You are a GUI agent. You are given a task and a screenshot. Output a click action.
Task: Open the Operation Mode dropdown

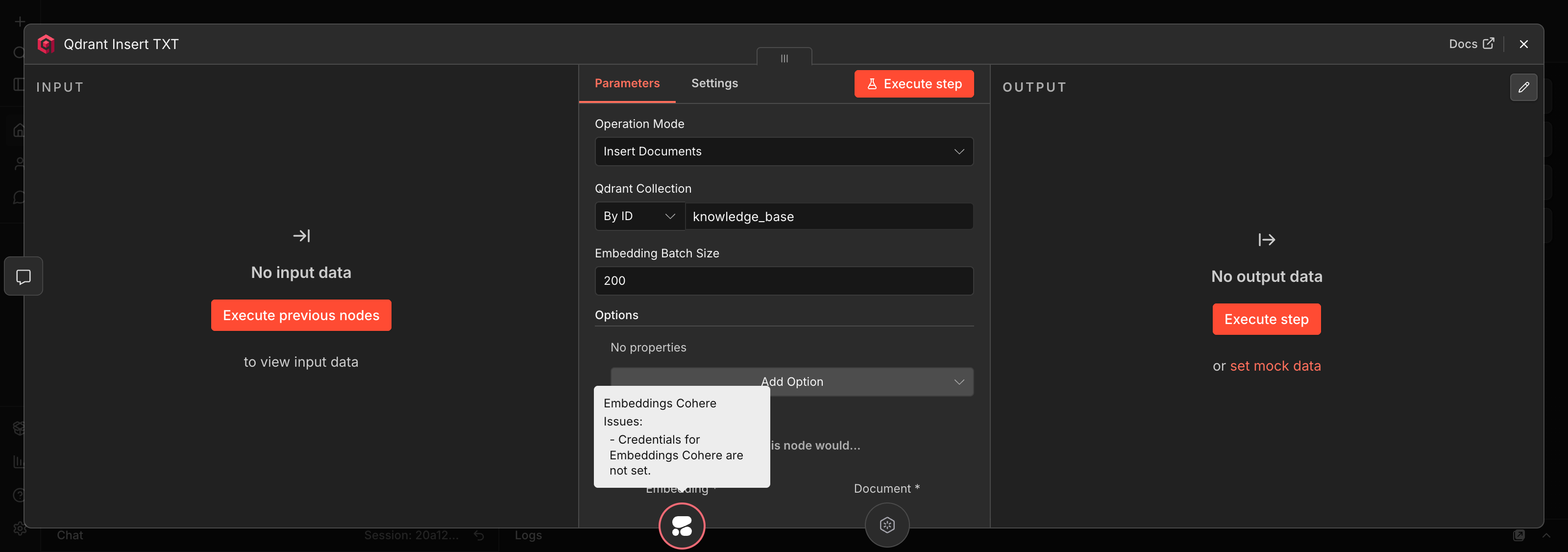[x=784, y=151]
